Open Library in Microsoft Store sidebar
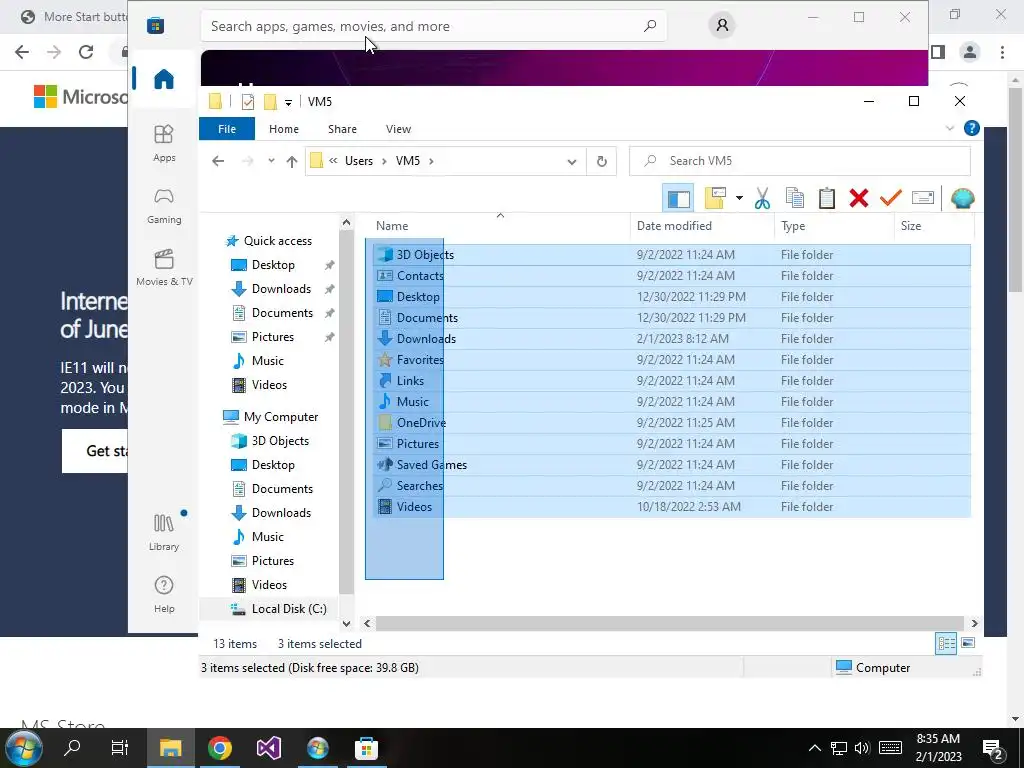Screen dimensions: 1024x768 (164, 532)
